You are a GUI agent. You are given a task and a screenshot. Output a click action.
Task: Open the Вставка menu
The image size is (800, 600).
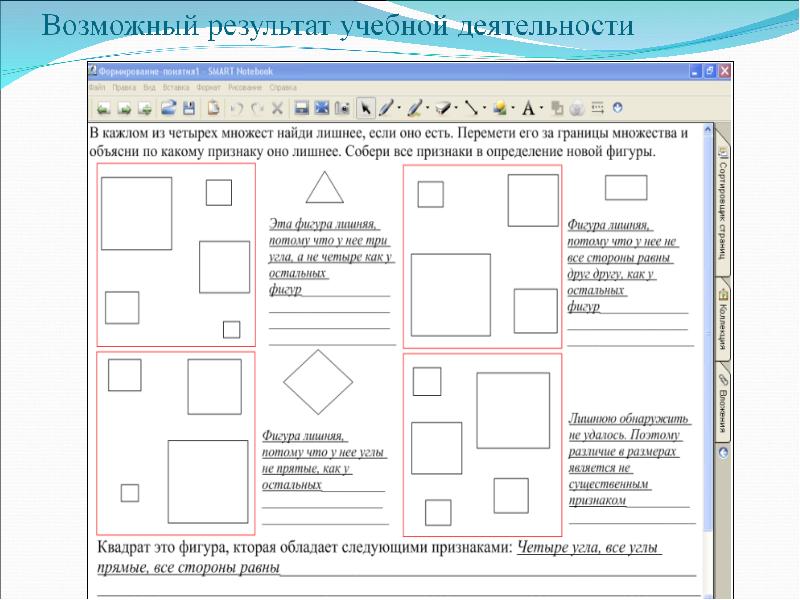(176, 88)
